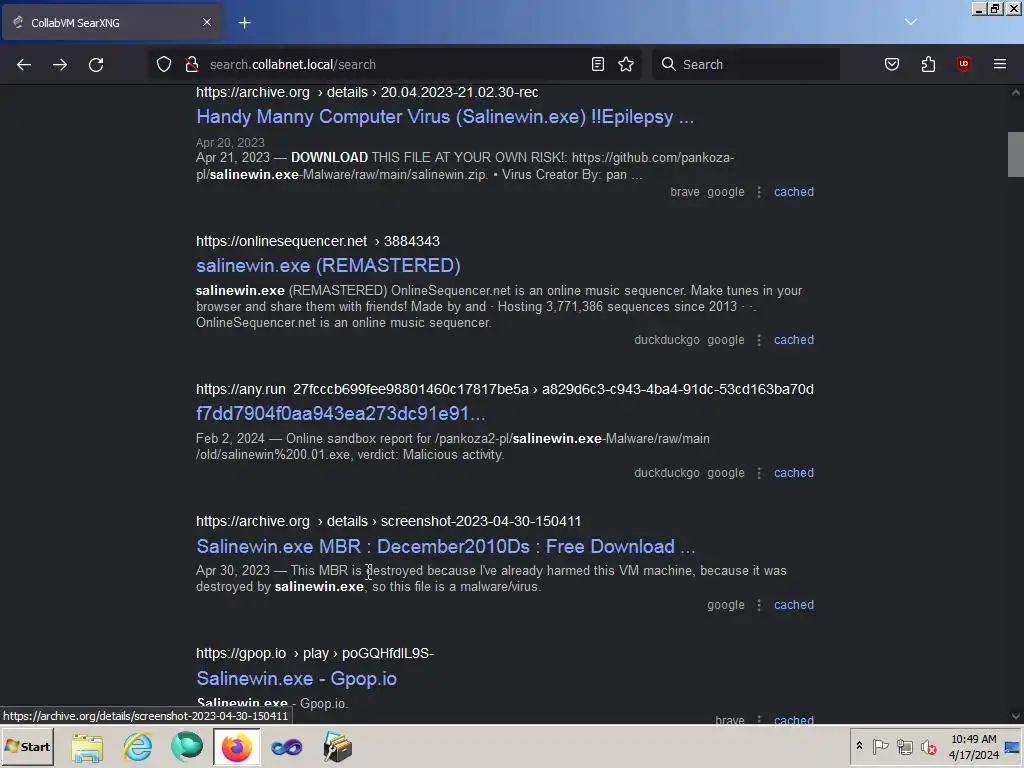This screenshot has height=768, width=1024.
Task: Open tracking protection shield icon
Action: pos(164,64)
